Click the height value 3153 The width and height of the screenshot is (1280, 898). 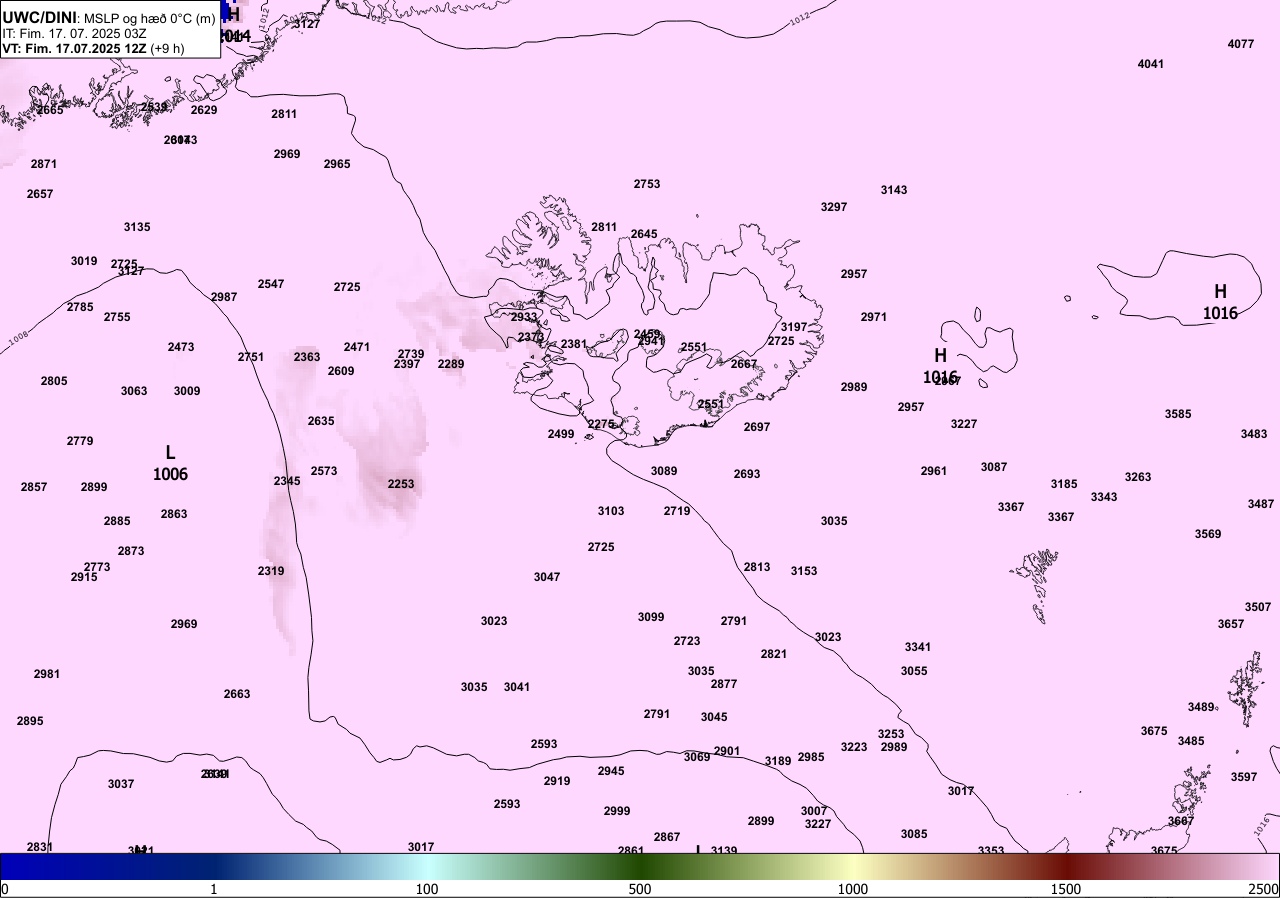click(804, 571)
